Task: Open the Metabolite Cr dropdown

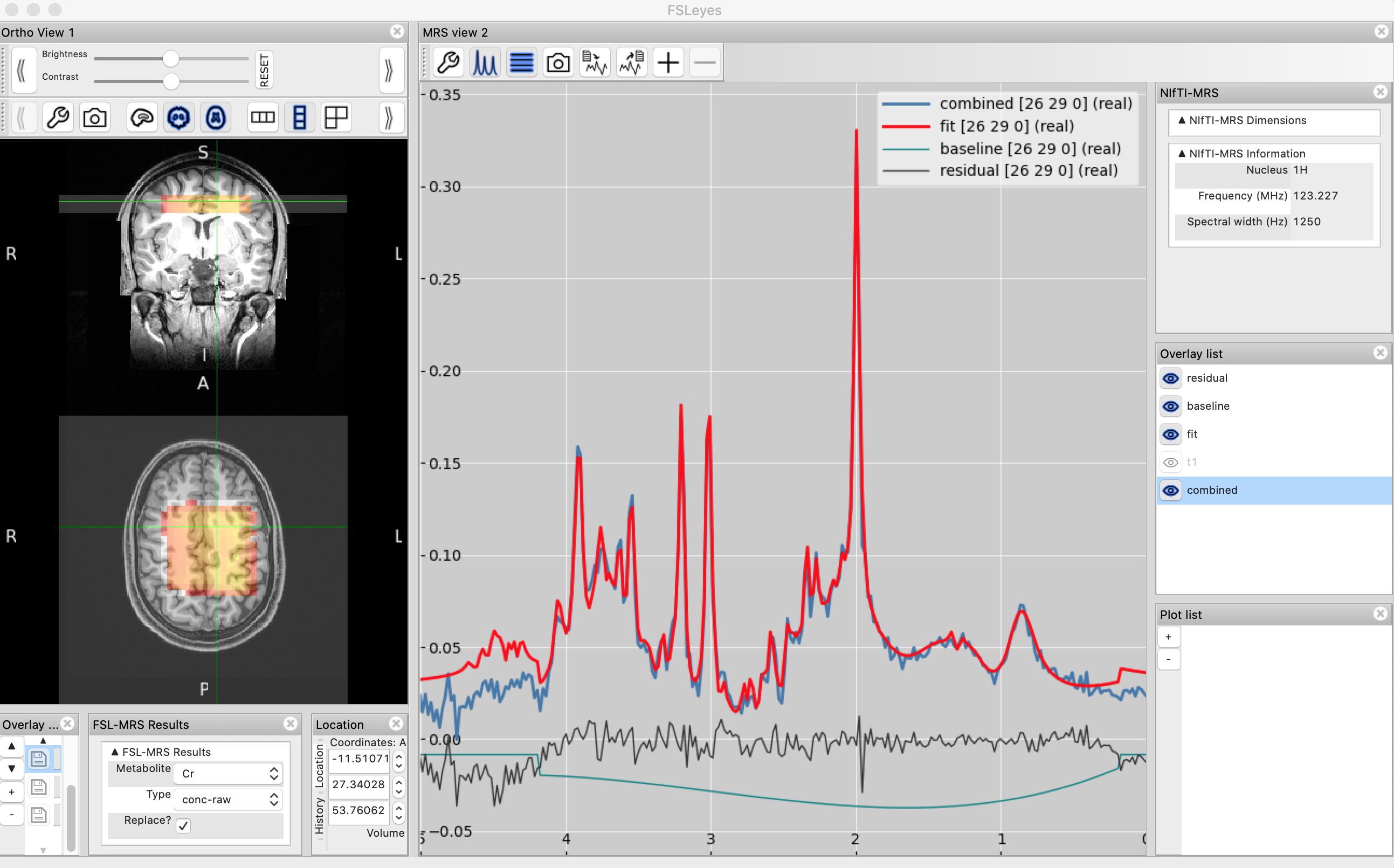Action: pyautogui.click(x=229, y=773)
